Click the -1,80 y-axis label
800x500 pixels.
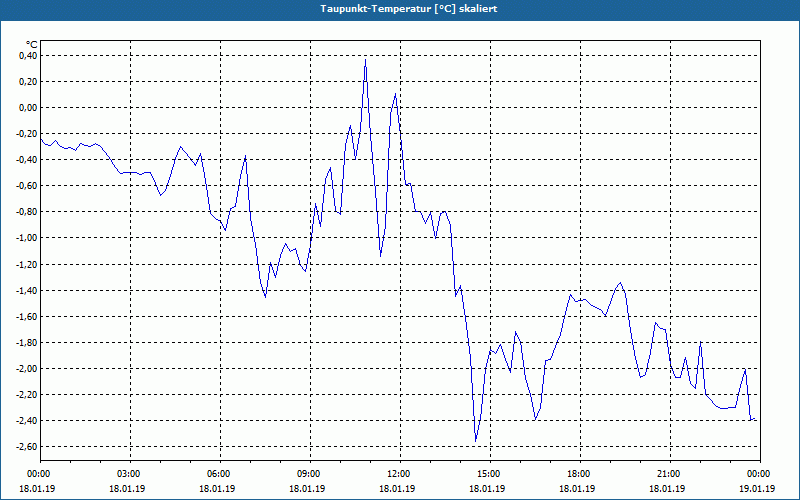point(26,342)
